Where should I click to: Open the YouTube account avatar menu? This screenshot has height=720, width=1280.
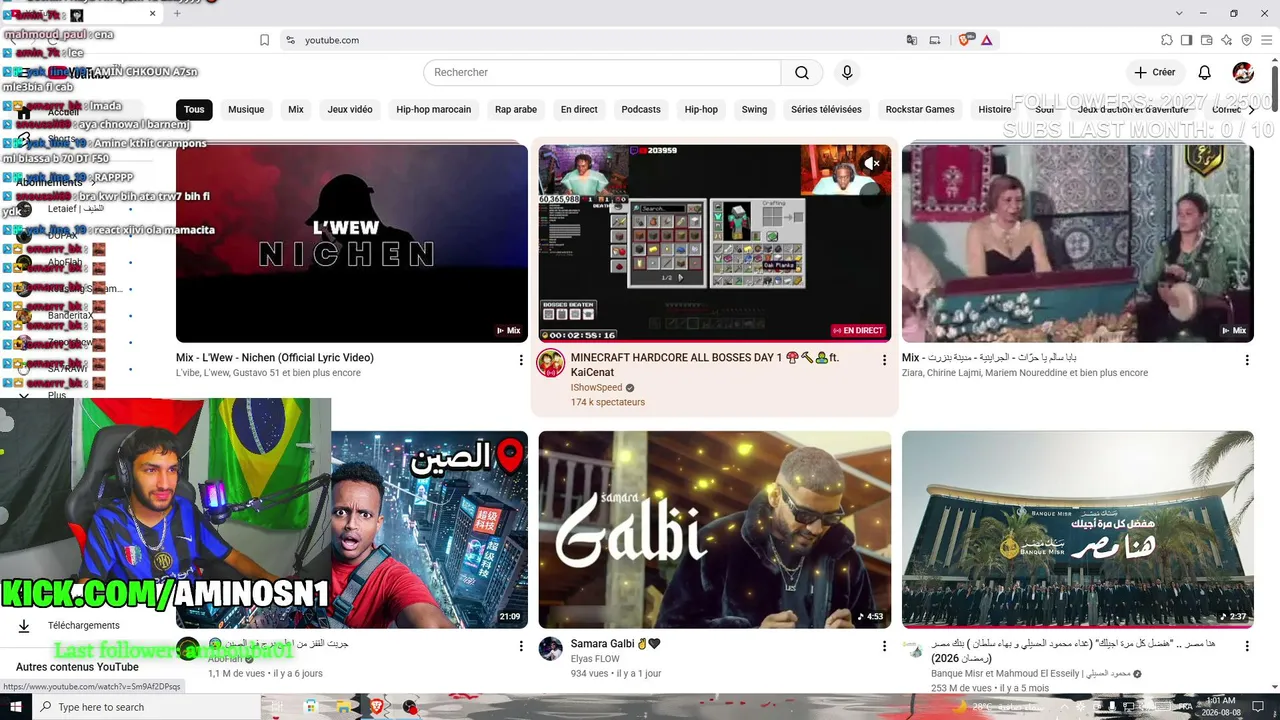(1243, 72)
